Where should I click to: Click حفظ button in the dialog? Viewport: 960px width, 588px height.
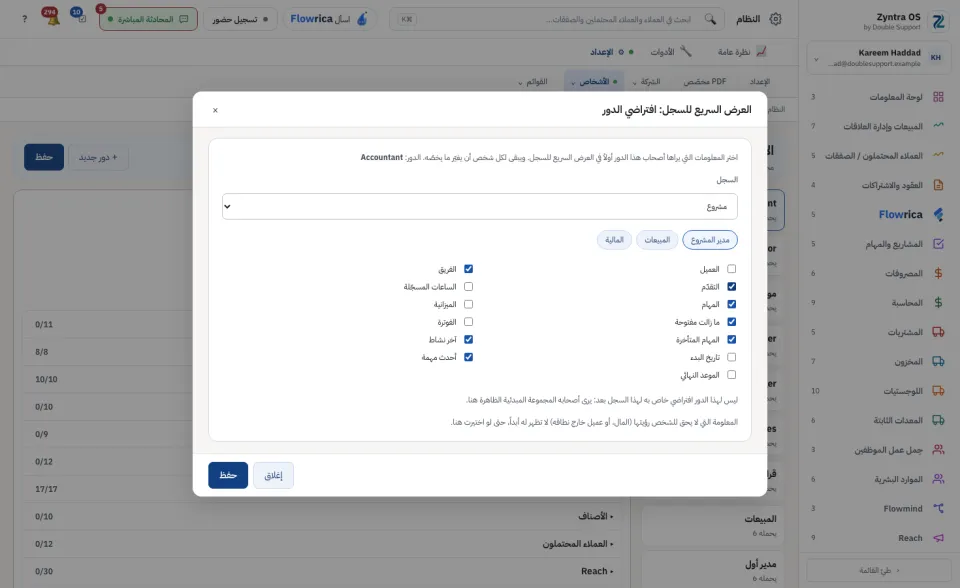228,475
